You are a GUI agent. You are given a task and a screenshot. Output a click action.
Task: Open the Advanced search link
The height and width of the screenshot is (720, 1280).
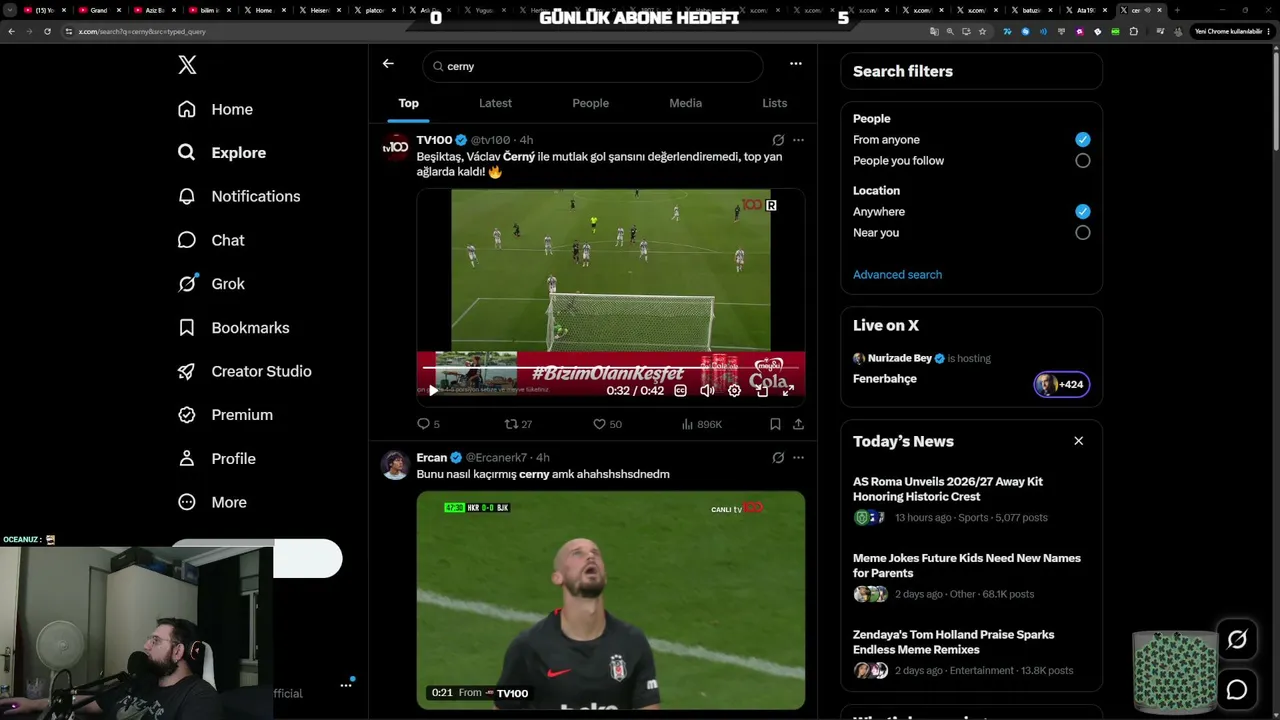click(x=897, y=275)
